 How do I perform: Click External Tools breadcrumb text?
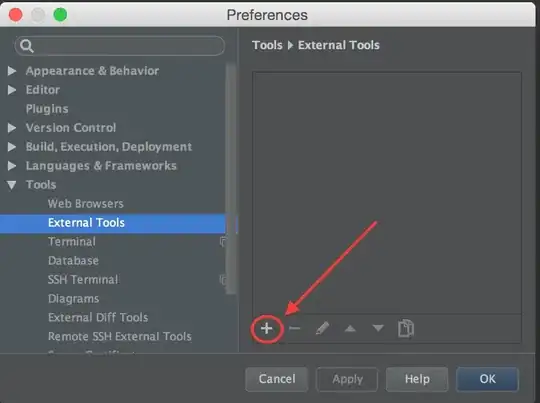[339, 45]
